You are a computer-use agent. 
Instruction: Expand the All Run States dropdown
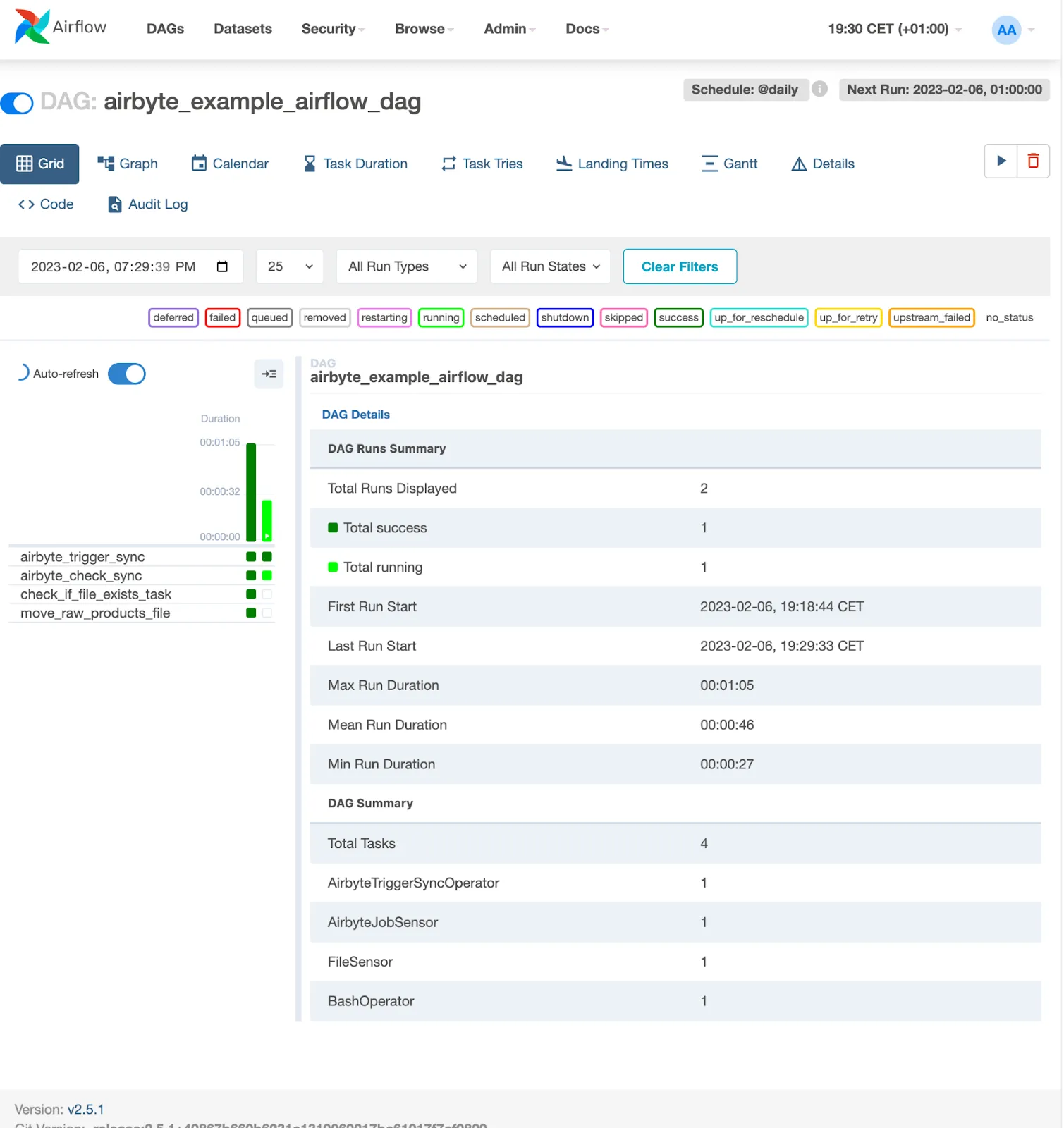tap(550, 266)
